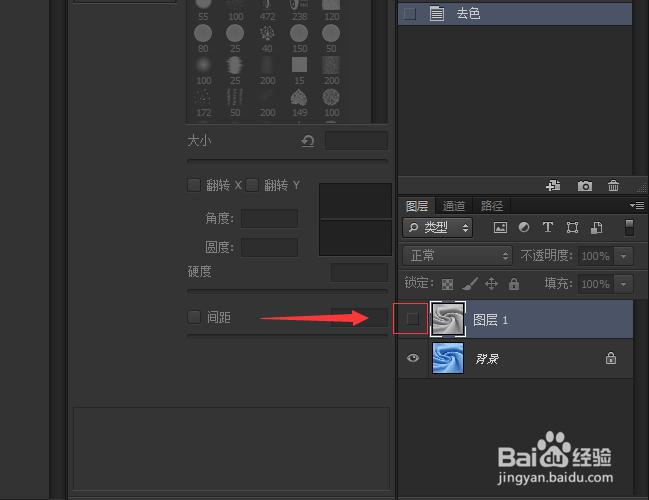649x500 pixels.
Task: Switch to the 通道 tab
Action: pyautogui.click(x=454, y=206)
